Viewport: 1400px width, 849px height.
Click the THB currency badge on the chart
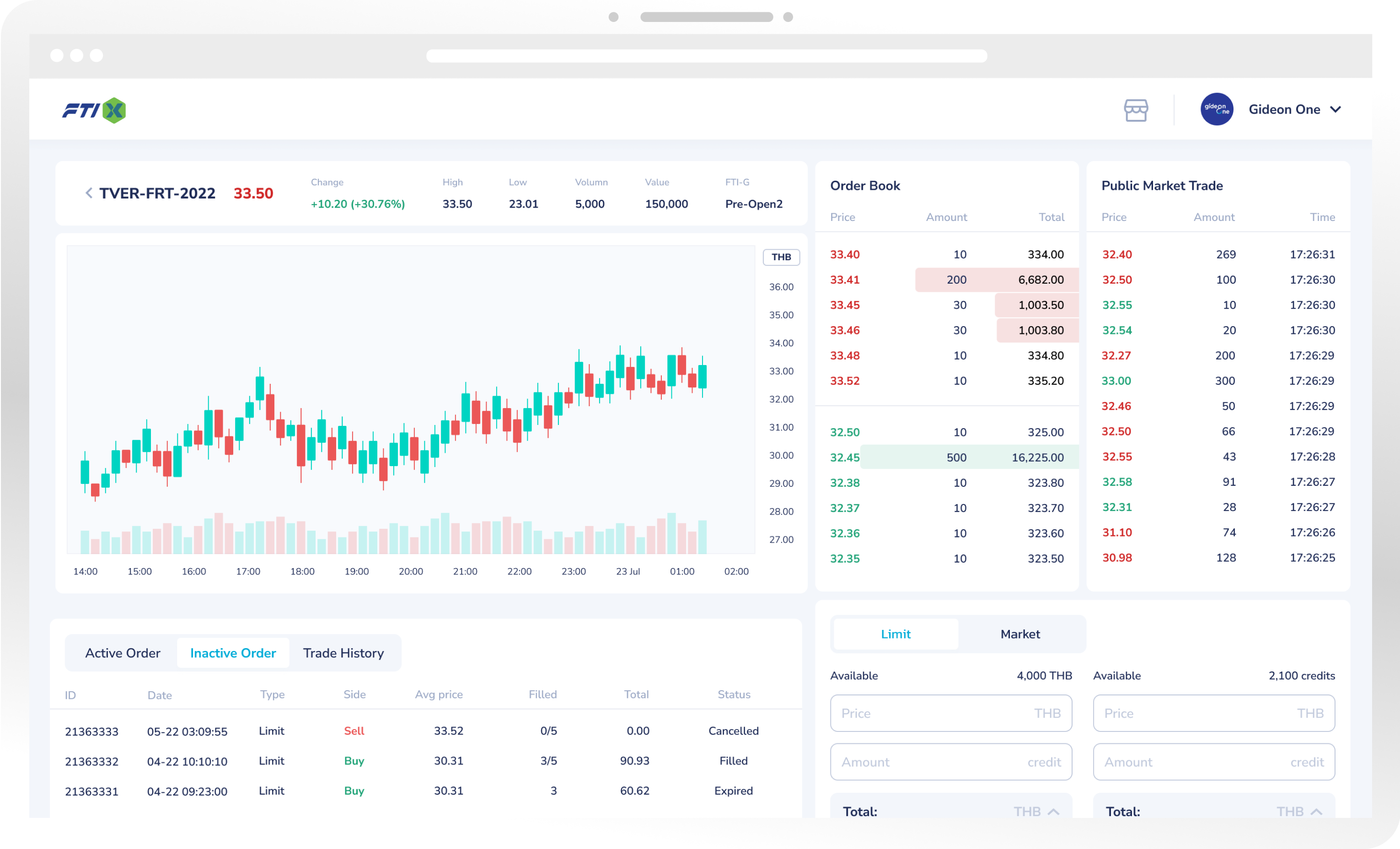click(781, 257)
